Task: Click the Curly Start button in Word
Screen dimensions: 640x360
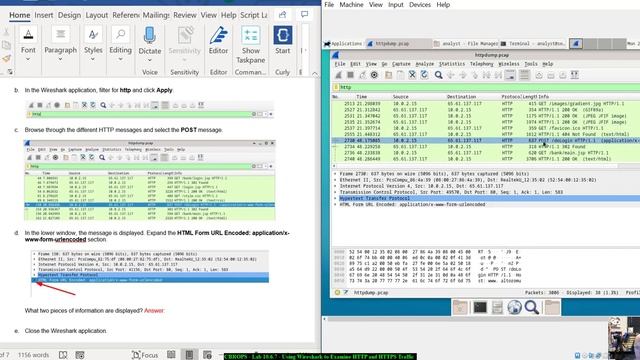Action: (282, 41)
